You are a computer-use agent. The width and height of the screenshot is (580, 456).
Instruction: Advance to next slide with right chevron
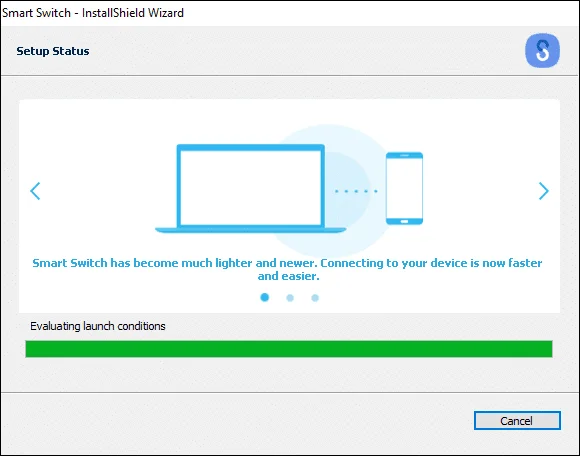pyautogui.click(x=543, y=191)
